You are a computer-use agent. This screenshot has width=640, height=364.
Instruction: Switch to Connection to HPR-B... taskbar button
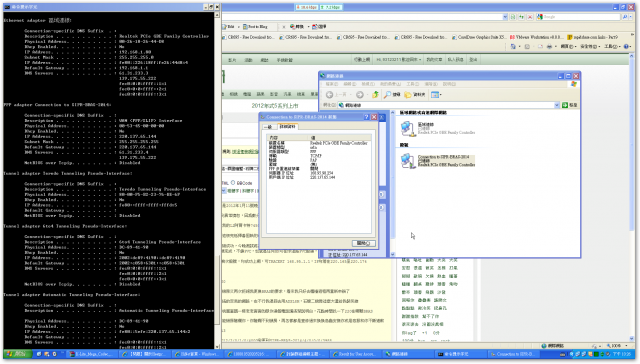513,354
